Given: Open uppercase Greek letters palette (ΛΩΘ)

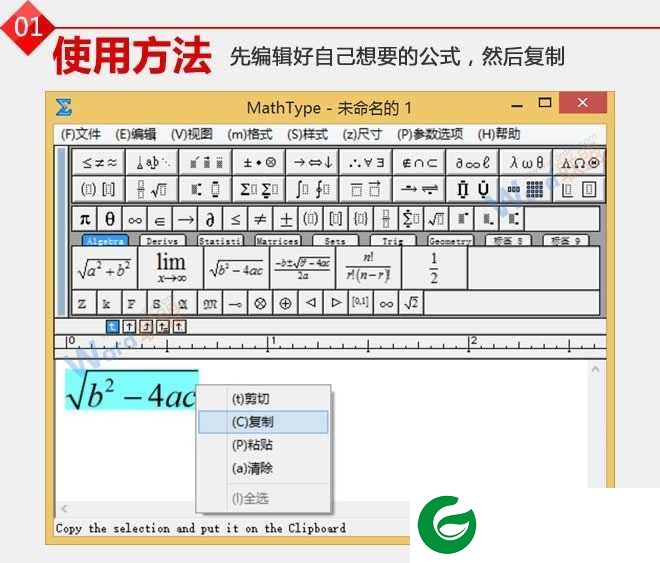Looking at the screenshot, I should click(x=579, y=162).
